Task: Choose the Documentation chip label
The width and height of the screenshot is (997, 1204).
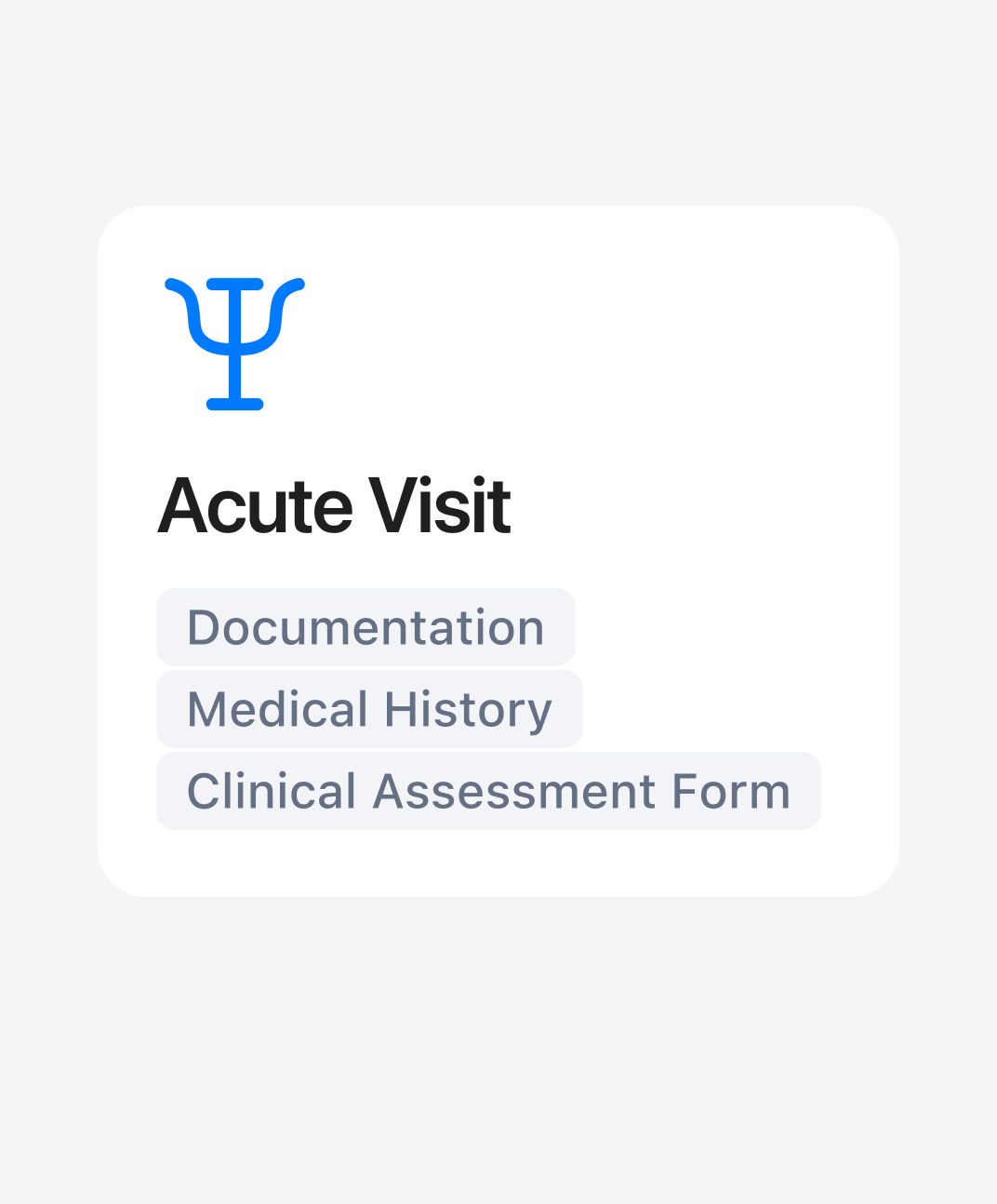Action: tap(366, 627)
